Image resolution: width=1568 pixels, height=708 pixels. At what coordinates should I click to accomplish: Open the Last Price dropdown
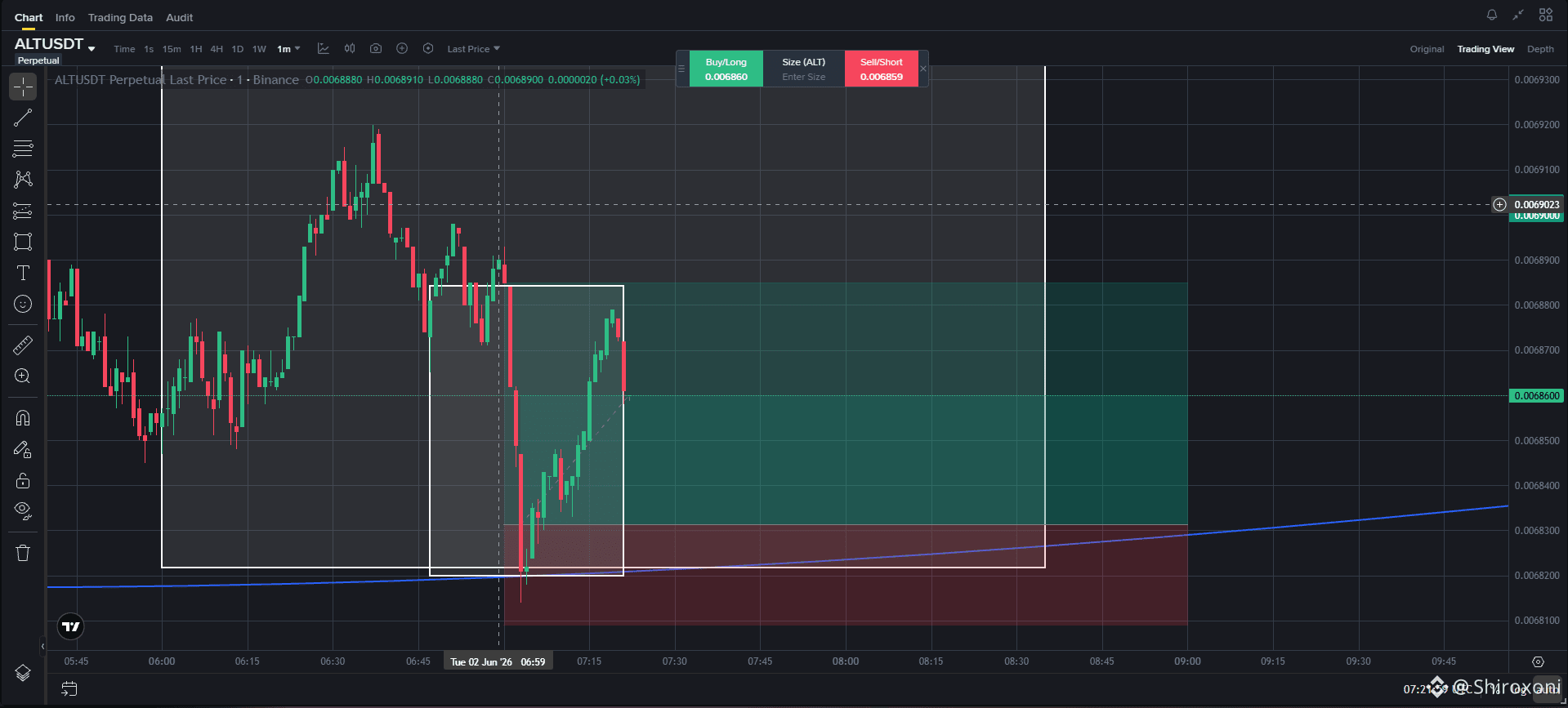tap(473, 49)
